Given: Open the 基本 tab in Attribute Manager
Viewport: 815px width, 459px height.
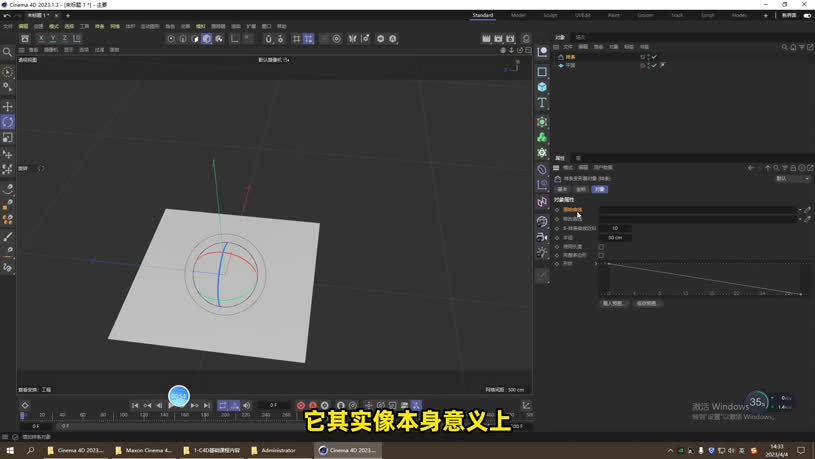Looking at the screenshot, I should (x=562, y=189).
